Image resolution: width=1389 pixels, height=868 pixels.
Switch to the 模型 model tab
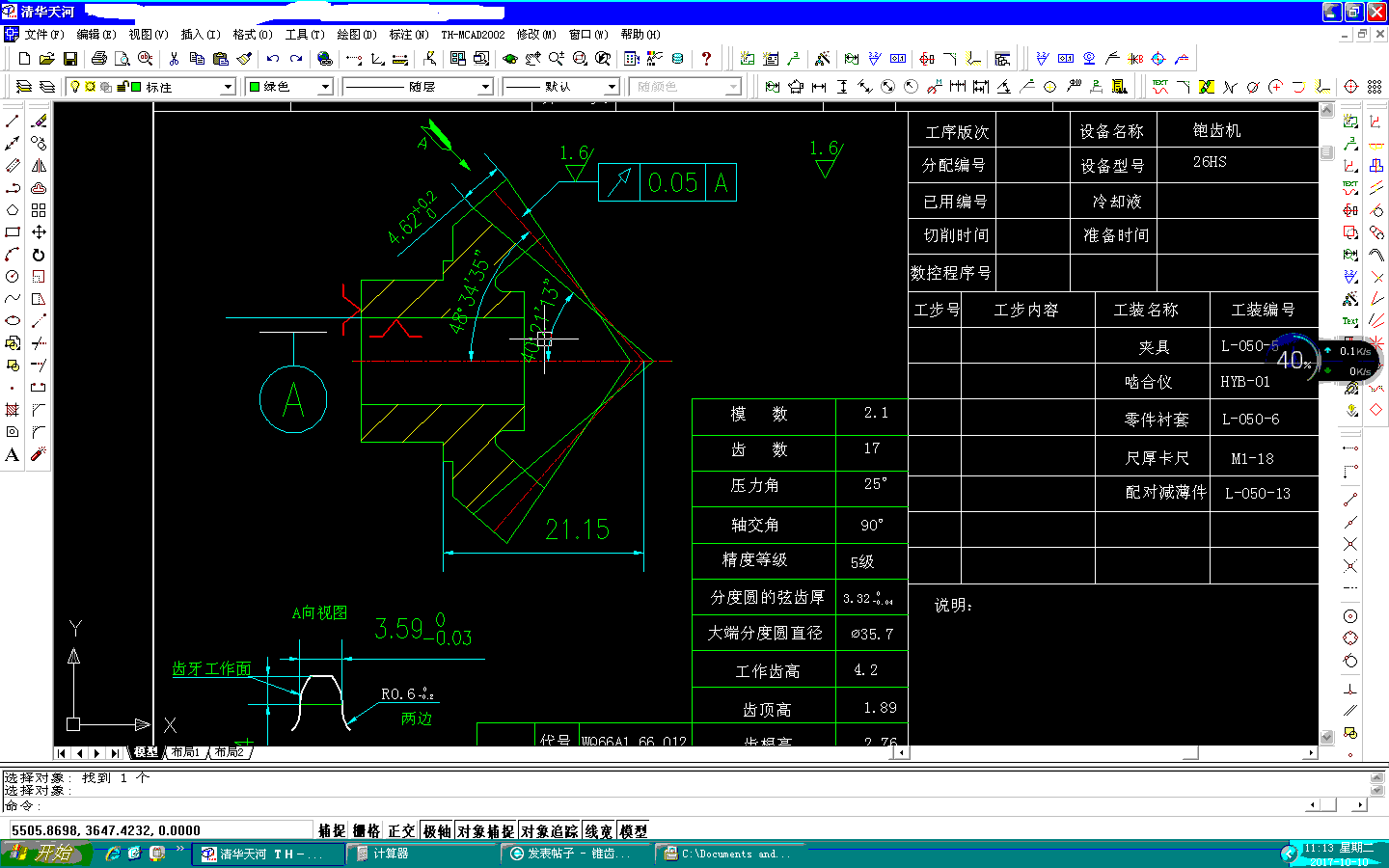(146, 752)
